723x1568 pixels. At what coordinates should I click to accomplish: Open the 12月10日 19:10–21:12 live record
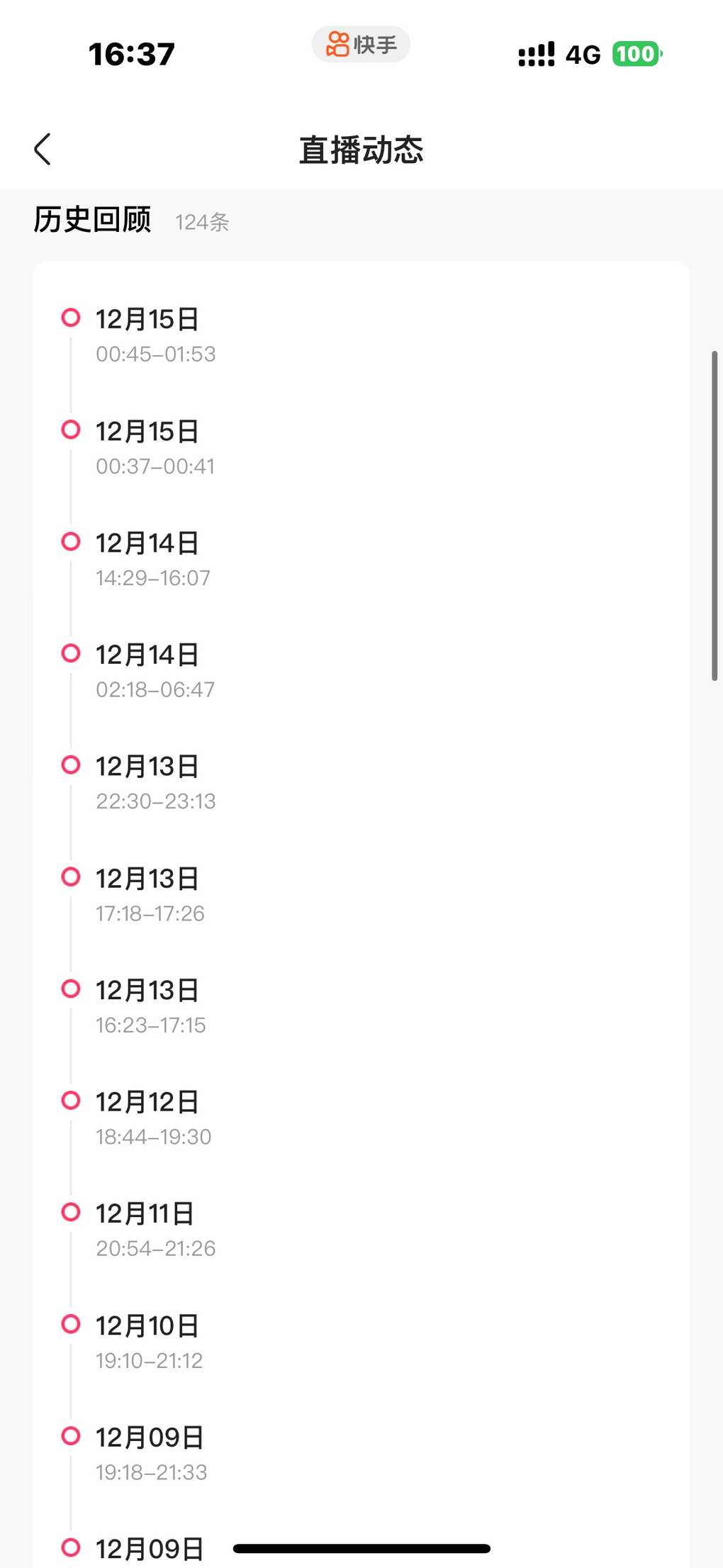149,1342
